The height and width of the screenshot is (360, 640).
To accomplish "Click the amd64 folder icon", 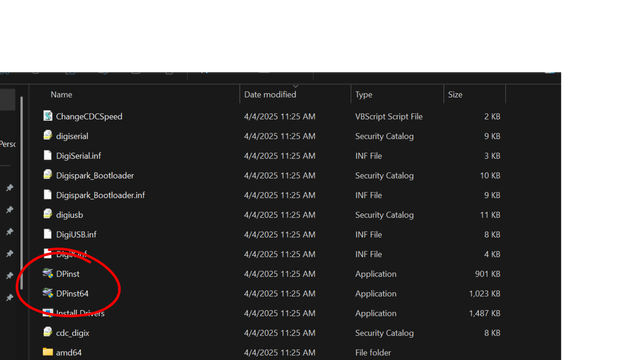I will click(48, 352).
